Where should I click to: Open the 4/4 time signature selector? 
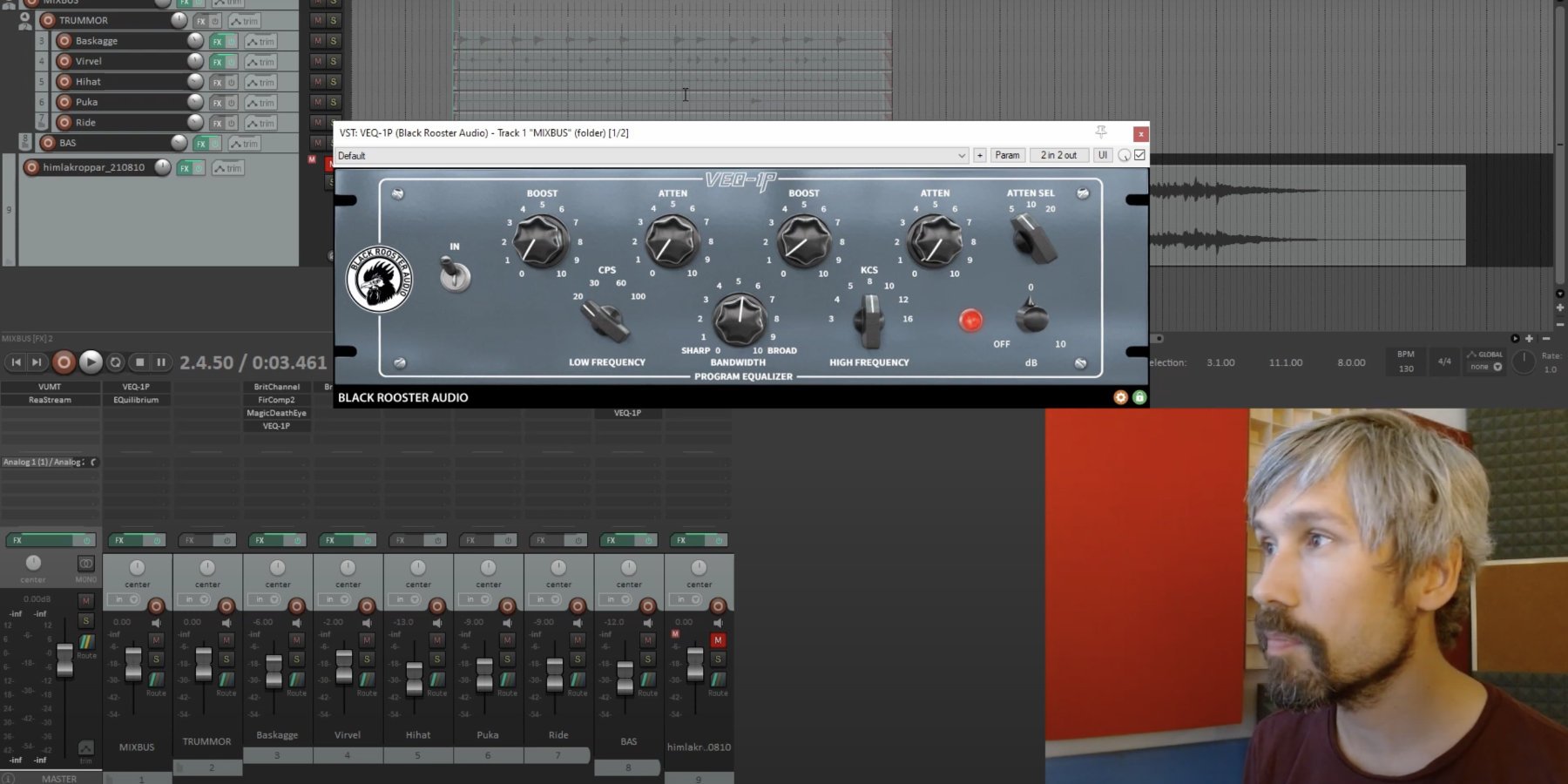[1444, 362]
